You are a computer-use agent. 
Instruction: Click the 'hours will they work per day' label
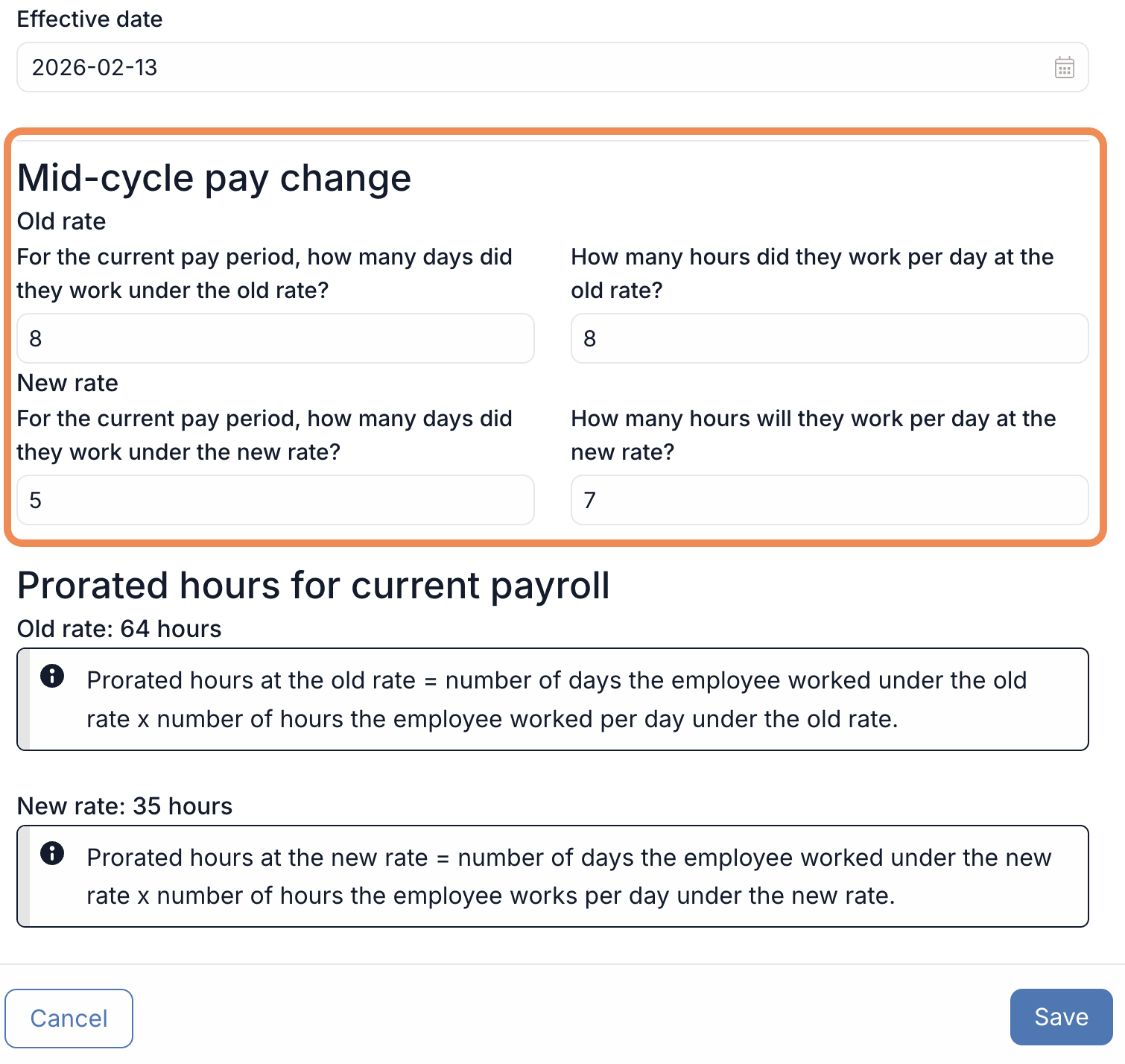tap(814, 435)
